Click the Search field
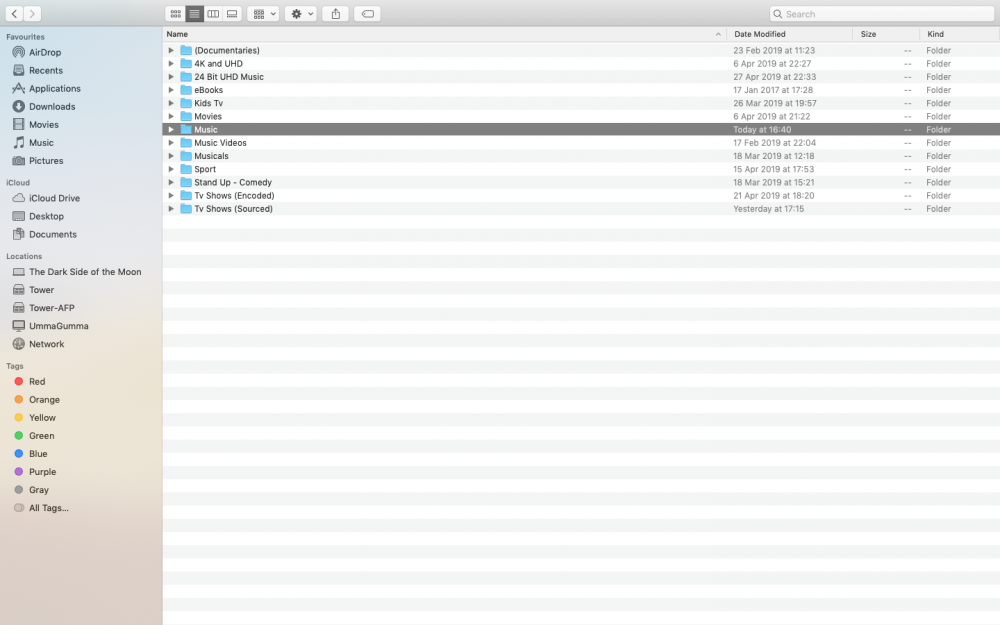 (882, 13)
